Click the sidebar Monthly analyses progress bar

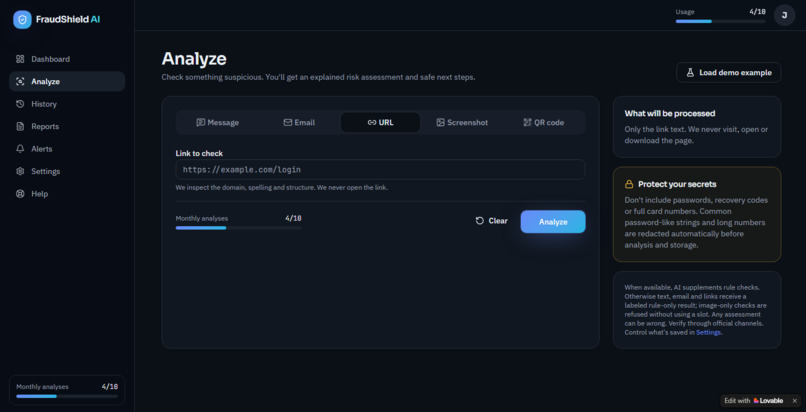point(67,396)
